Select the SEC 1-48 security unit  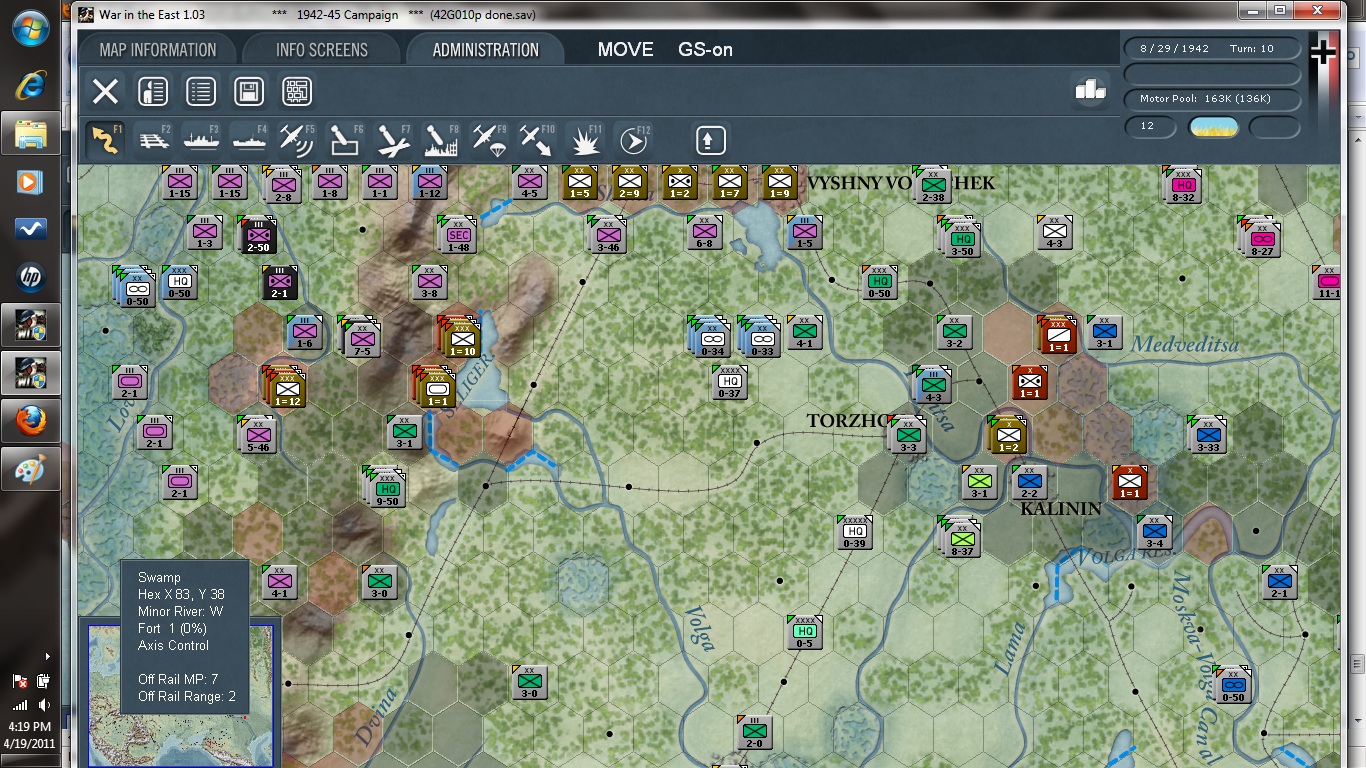458,234
